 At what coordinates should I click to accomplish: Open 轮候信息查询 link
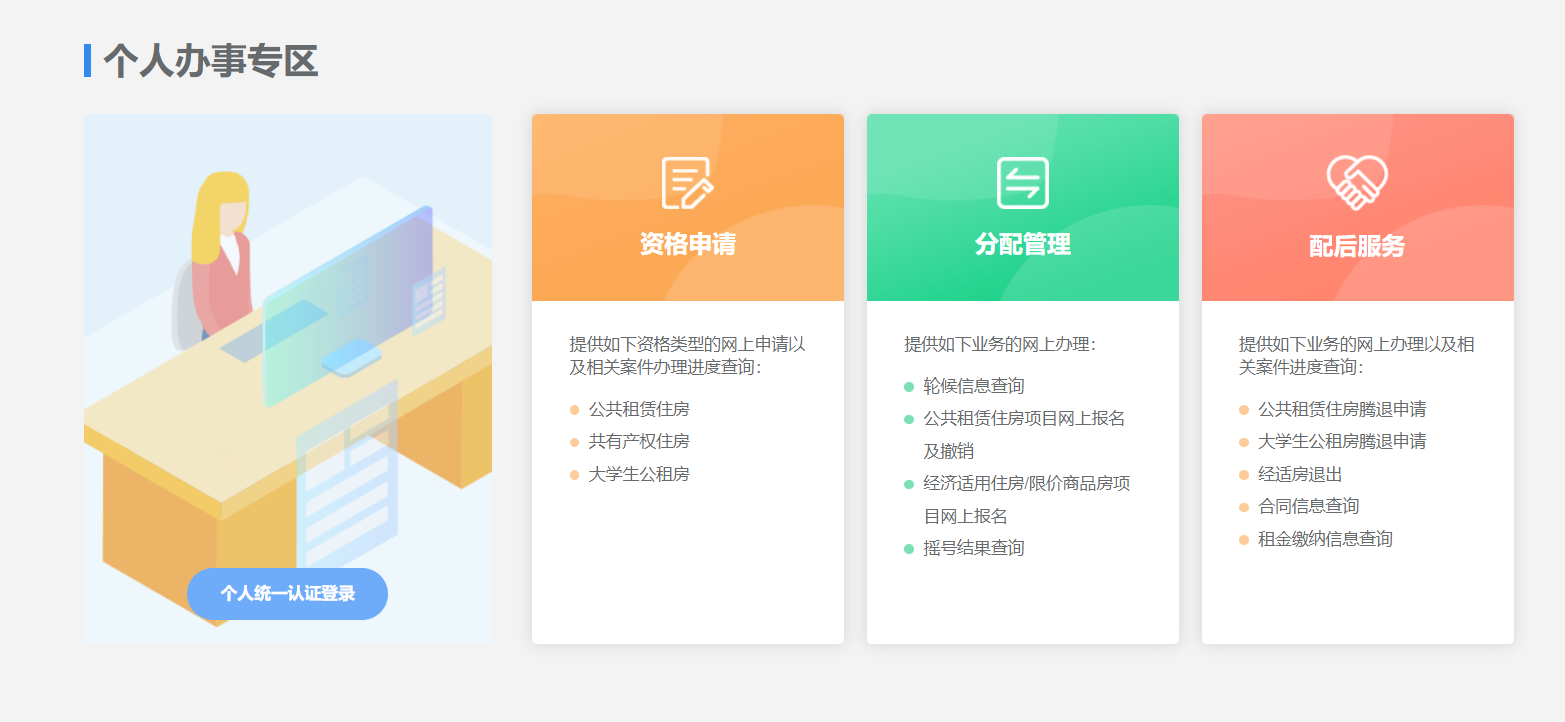click(x=974, y=386)
